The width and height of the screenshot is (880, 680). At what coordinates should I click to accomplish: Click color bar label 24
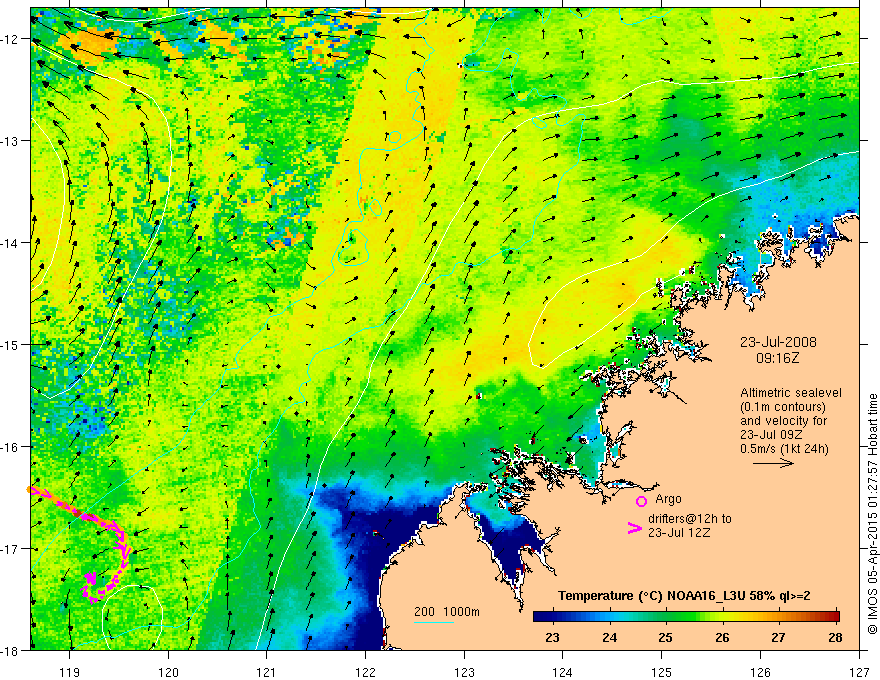tap(609, 637)
